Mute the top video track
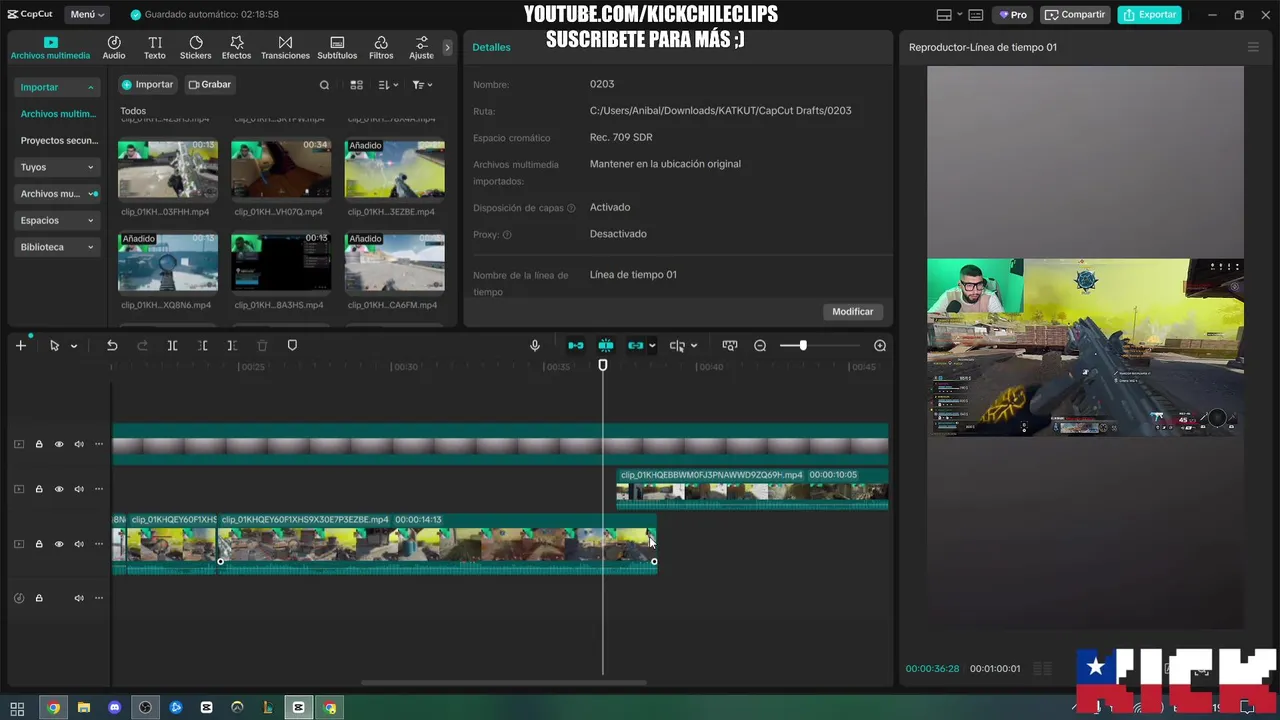Image resolution: width=1280 pixels, height=720 pixels. 79,444
